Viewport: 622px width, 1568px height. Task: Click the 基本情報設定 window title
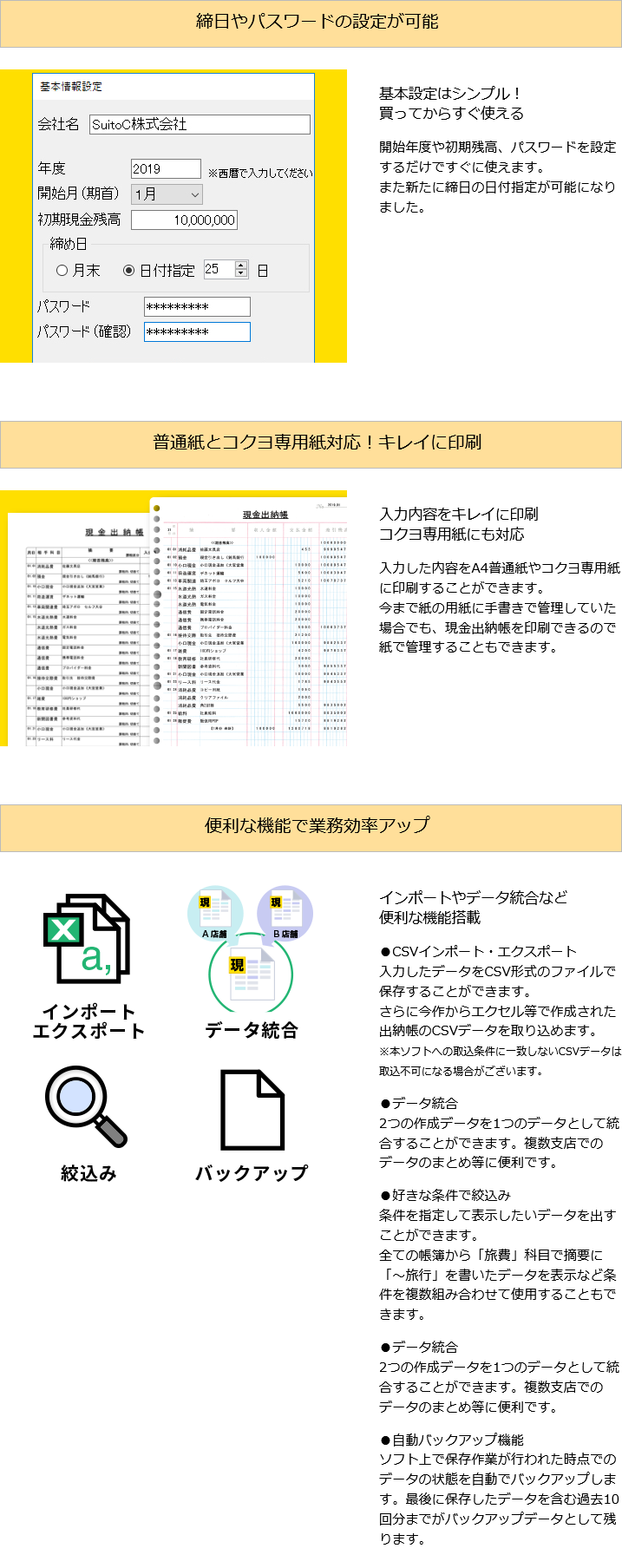coord(71,87)
